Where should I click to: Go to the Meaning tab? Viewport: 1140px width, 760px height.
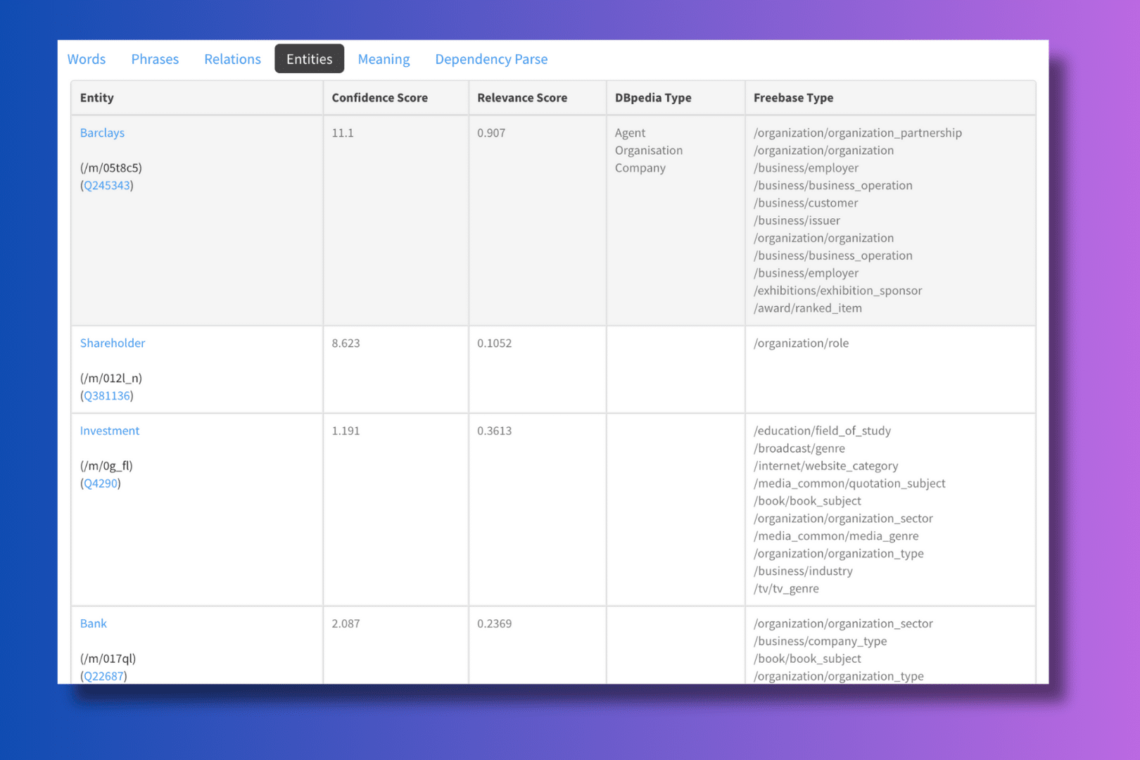[x=384, y=59]
